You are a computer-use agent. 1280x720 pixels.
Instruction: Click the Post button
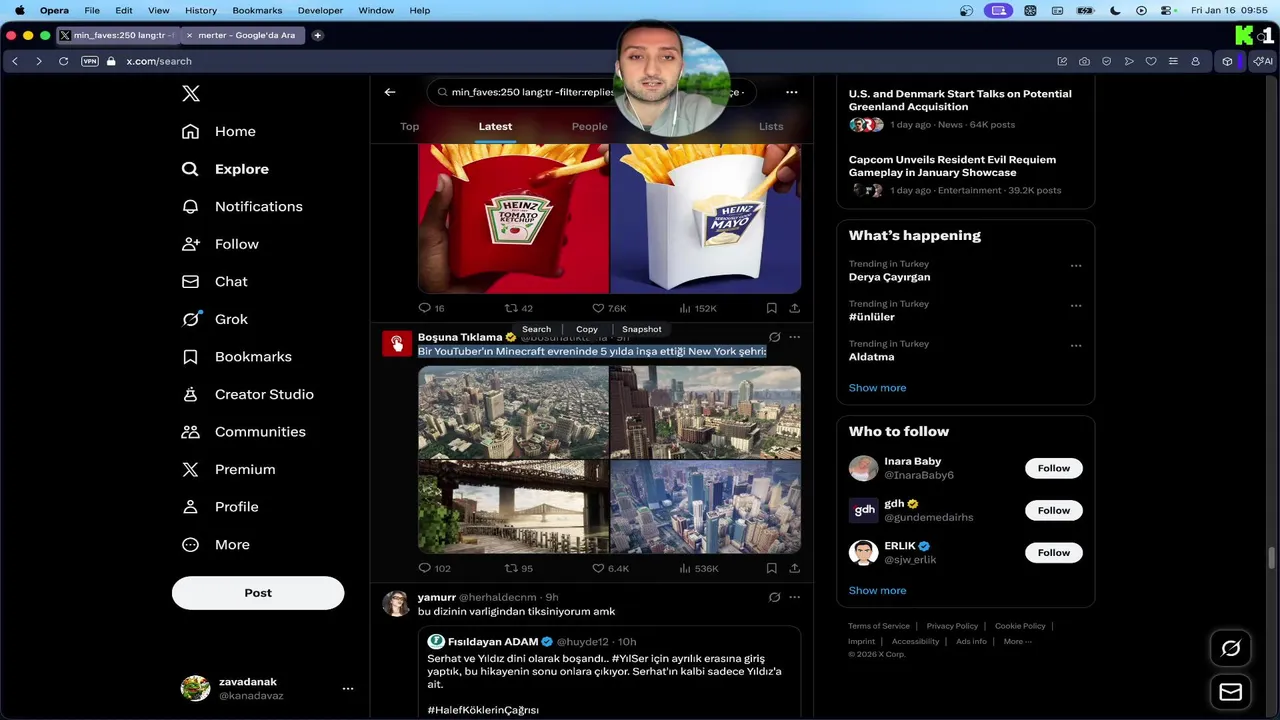click(x=258, y=593)
